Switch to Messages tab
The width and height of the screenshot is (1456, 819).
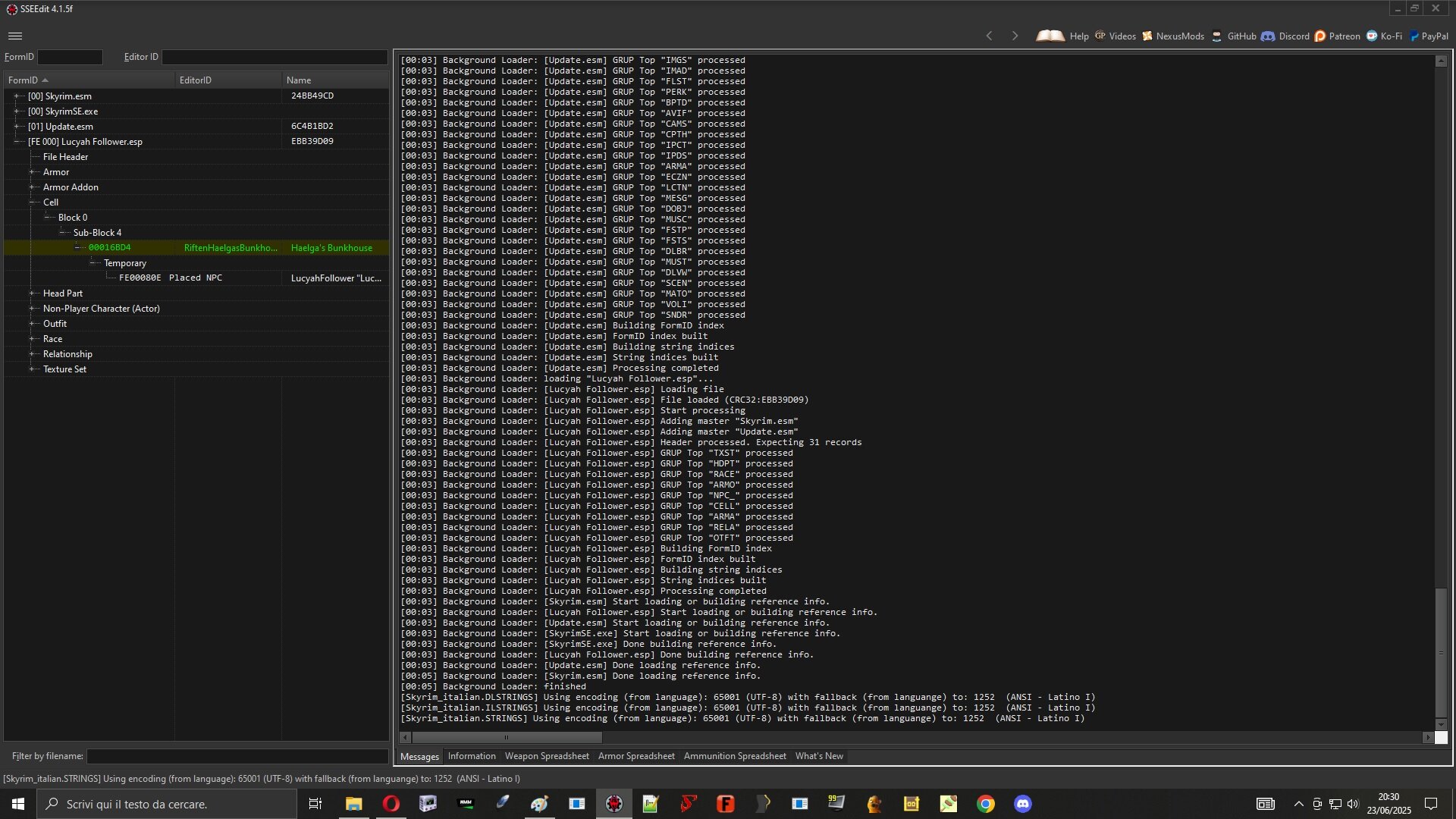pos(419,756)
